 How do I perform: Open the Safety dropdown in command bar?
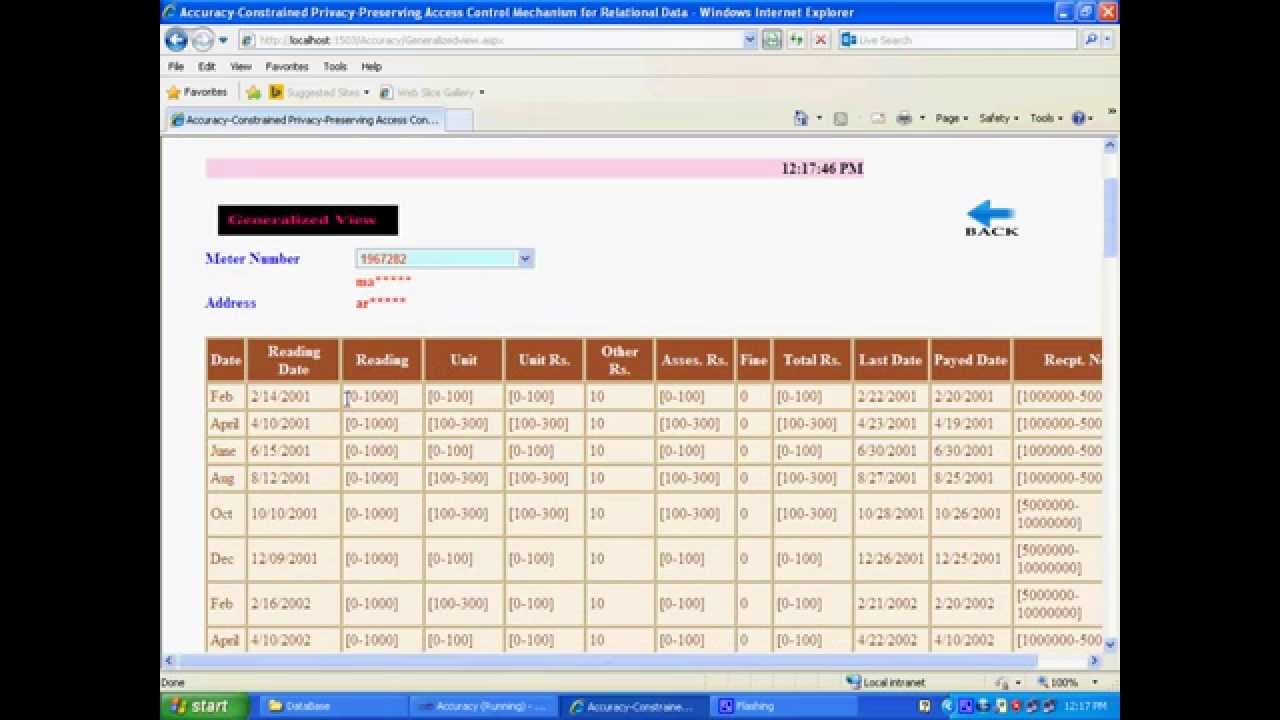(998, 118)
